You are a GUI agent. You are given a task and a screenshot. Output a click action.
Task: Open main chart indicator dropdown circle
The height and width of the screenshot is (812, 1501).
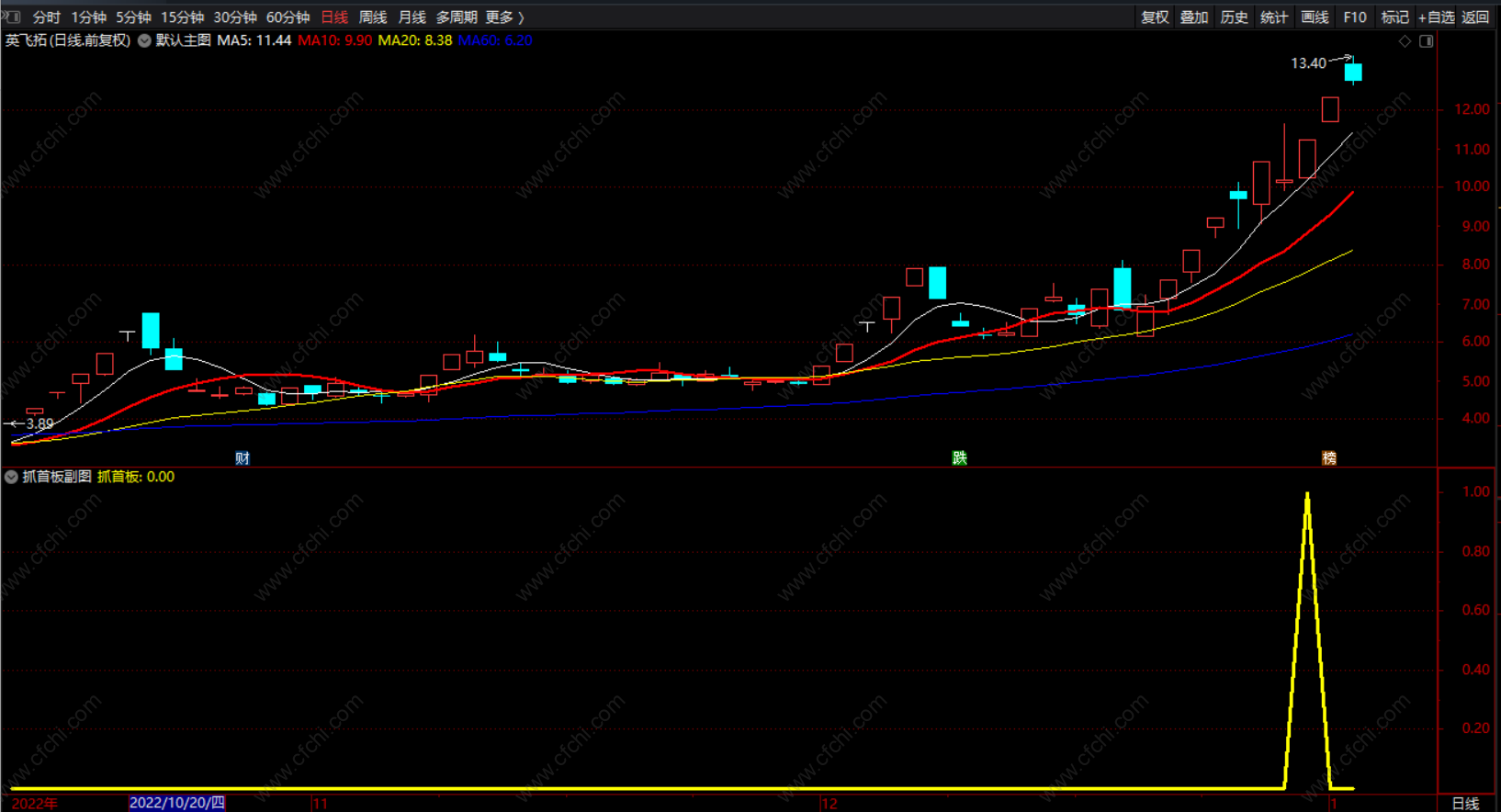click(144, 40)
